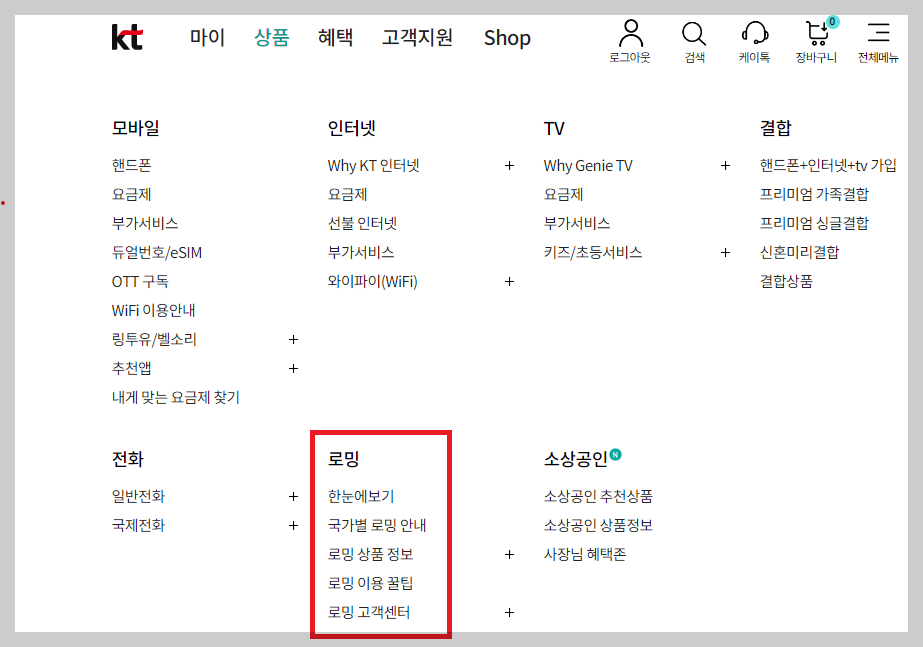923x647 pixels.
Task: Open the 모바일 category heading
Action: tap(135, 128)
